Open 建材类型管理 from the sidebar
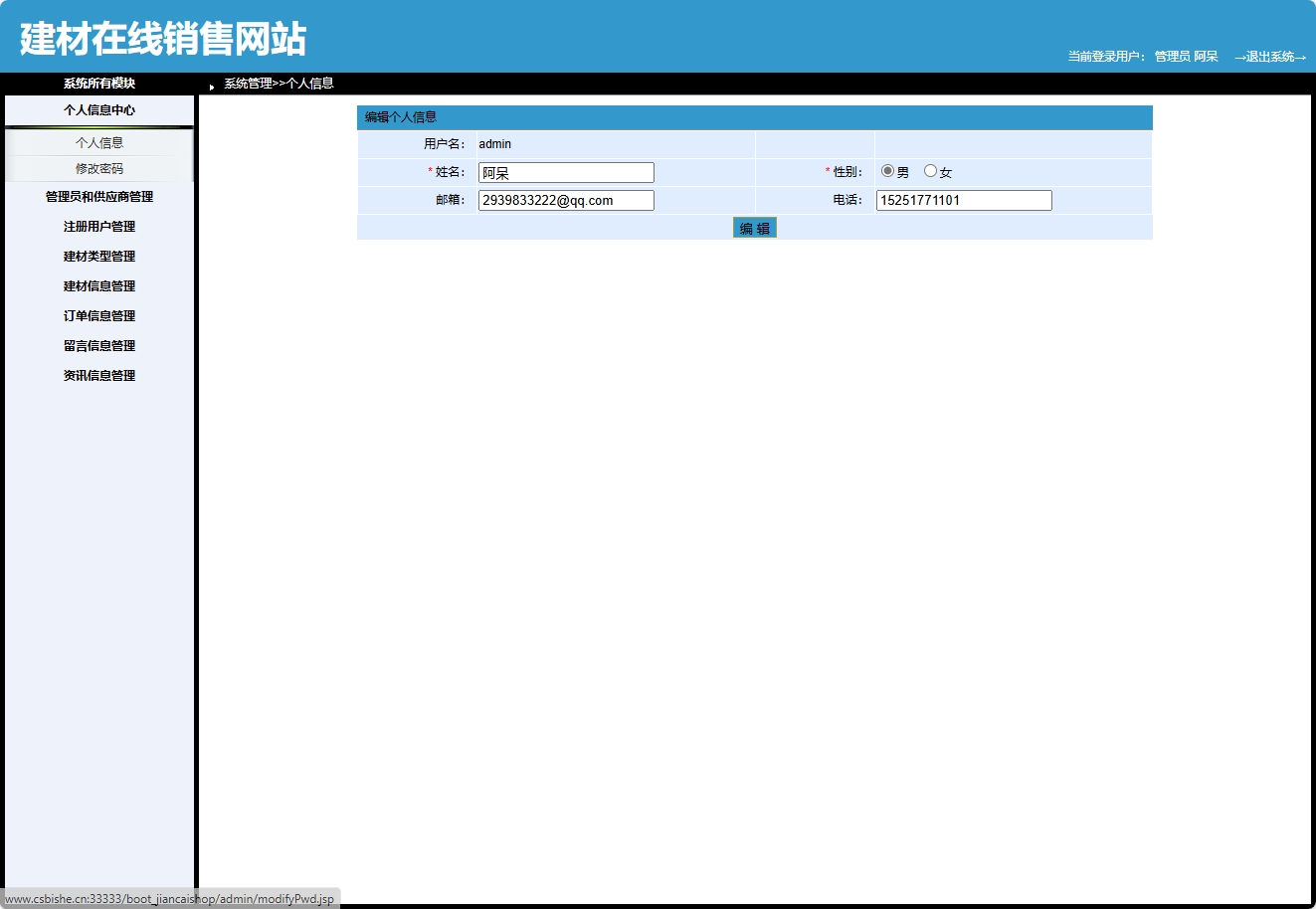 click(97, 256)
